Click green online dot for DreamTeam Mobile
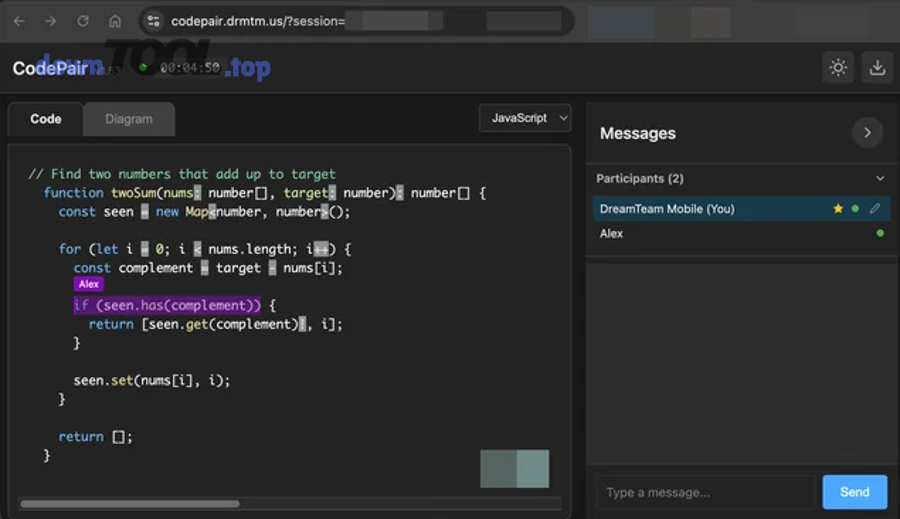 [x=855, y=209]
